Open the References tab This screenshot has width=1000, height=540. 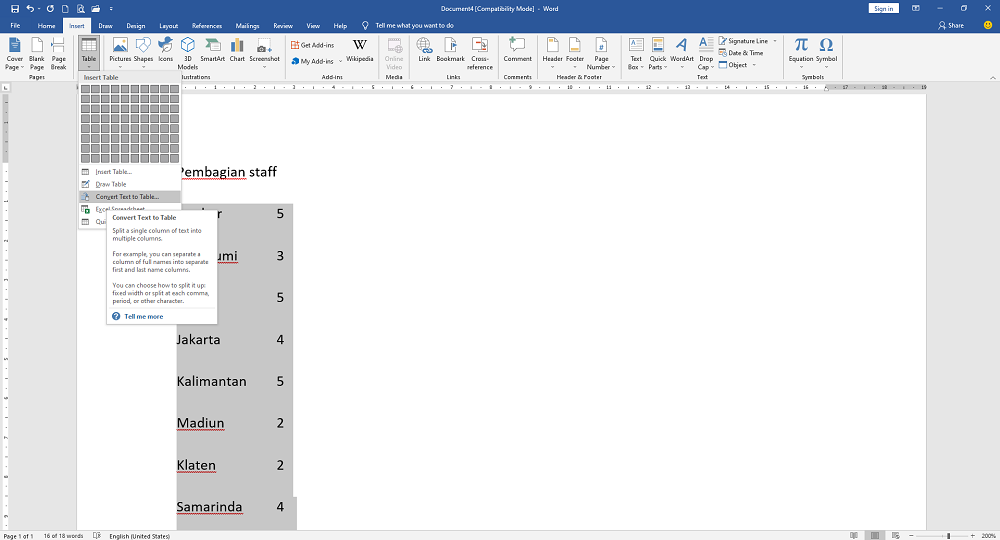tap(207, 26)
